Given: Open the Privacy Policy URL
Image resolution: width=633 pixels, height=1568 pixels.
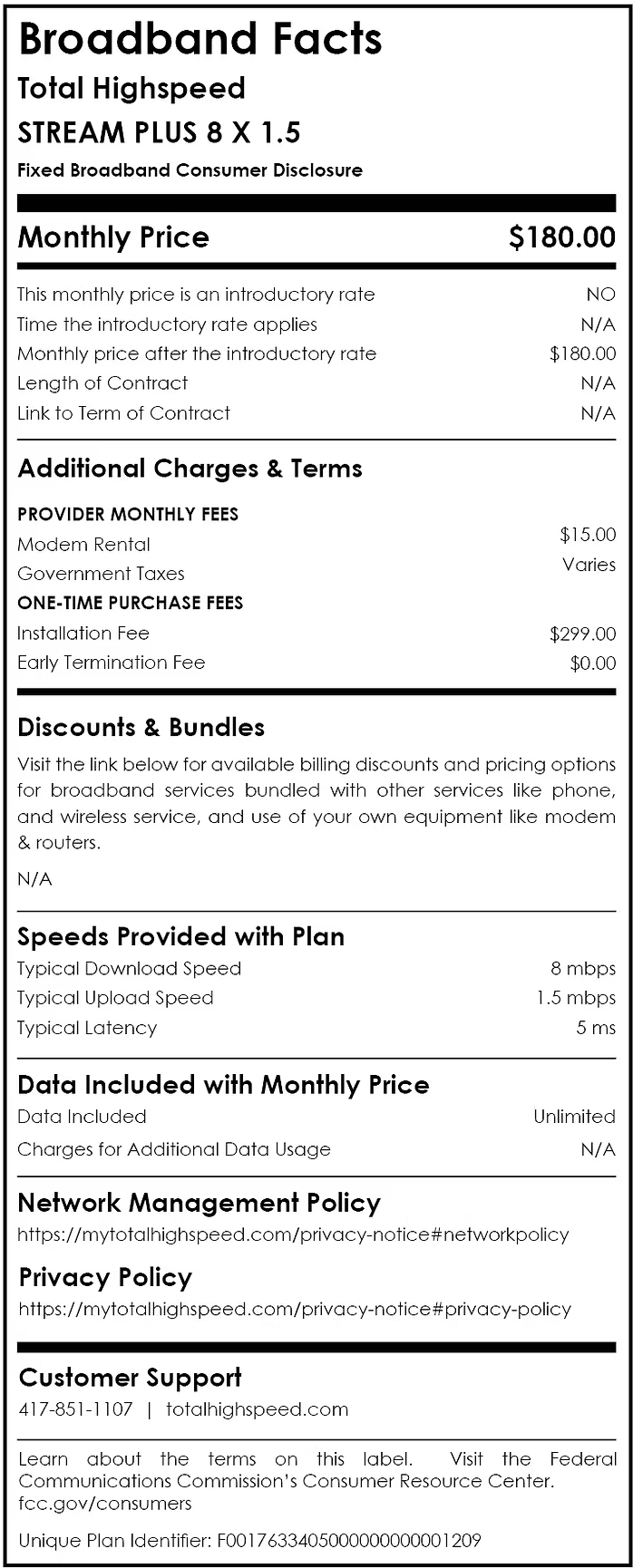Looking at the screenshot, I should tap(295, 1309).
